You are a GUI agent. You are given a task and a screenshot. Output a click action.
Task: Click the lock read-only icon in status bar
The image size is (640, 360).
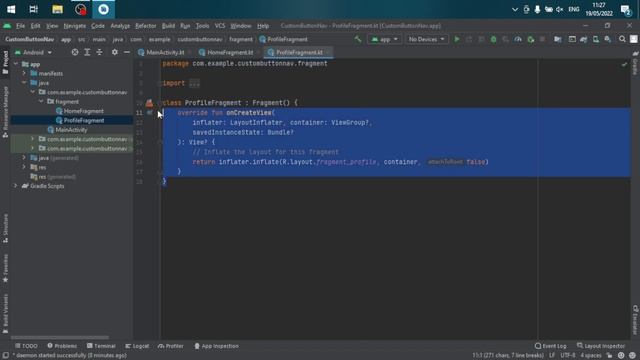609,356
